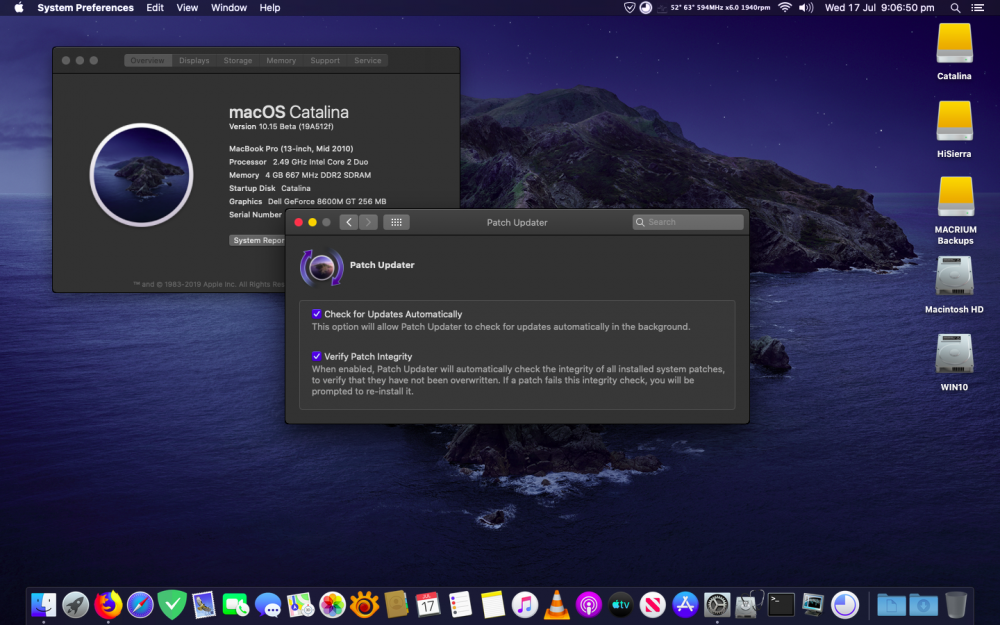Click the Patch Updater pane icon
The height and width of the screenshot is (625, 1000).
pyautogui.click(x=321, y=267)
